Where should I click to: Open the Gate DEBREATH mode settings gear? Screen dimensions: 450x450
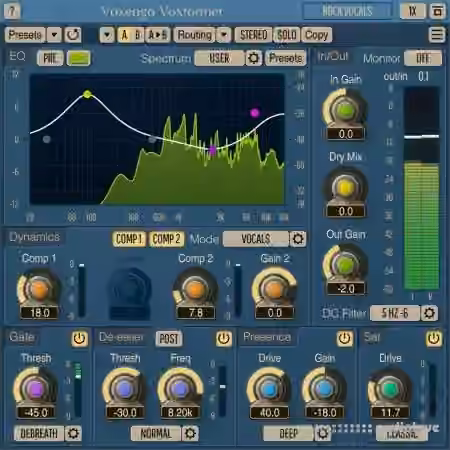point(73,433)
